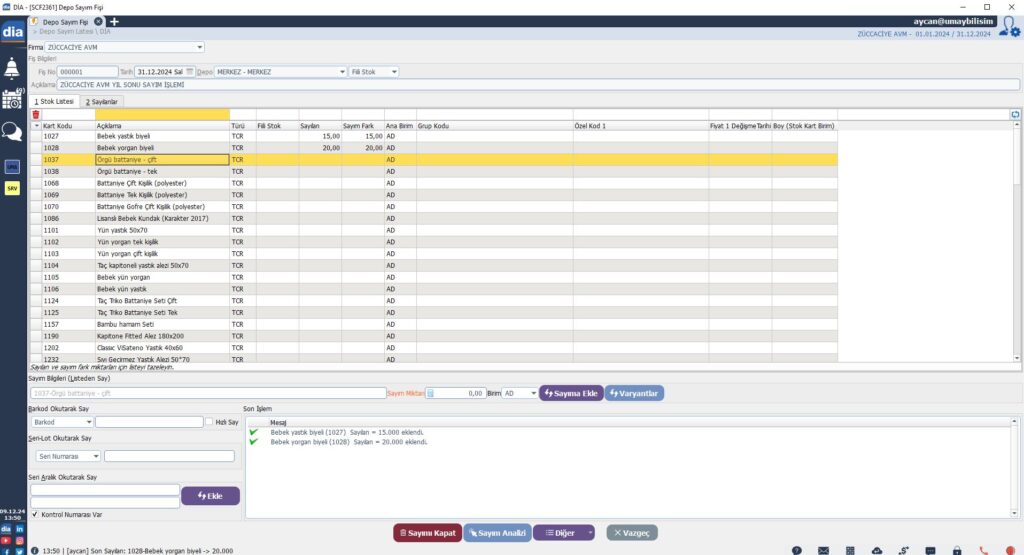The image size is (1024, 555).
Task: Click the Açıklama description input field
Action: 538,84
